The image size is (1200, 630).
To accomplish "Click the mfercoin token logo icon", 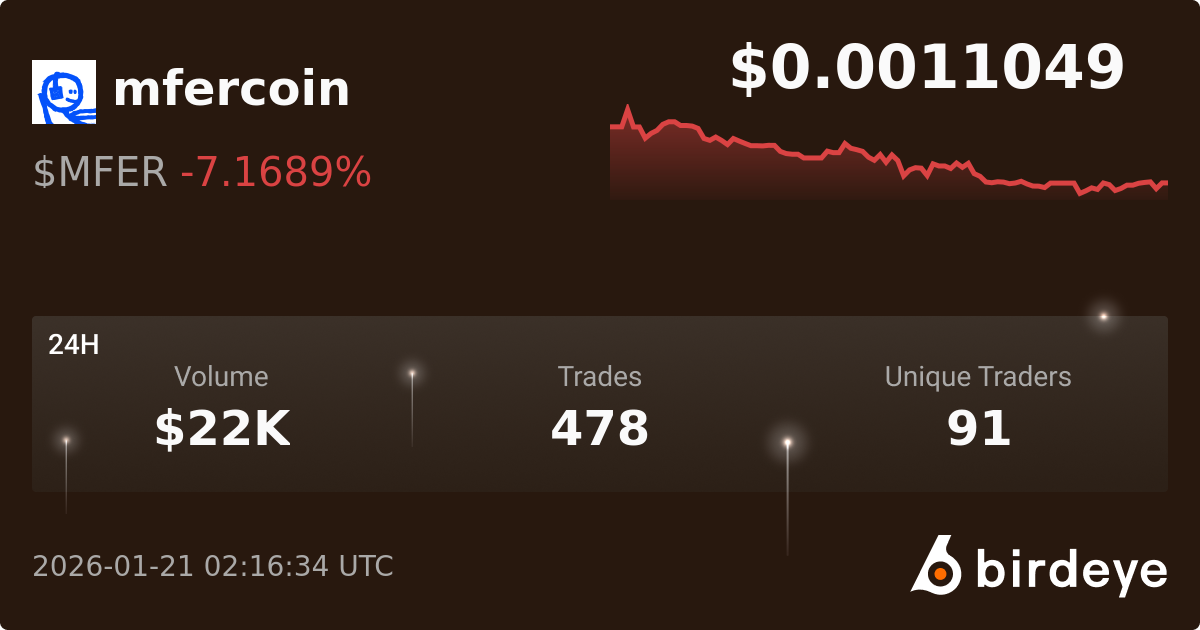I will (64, 92).
